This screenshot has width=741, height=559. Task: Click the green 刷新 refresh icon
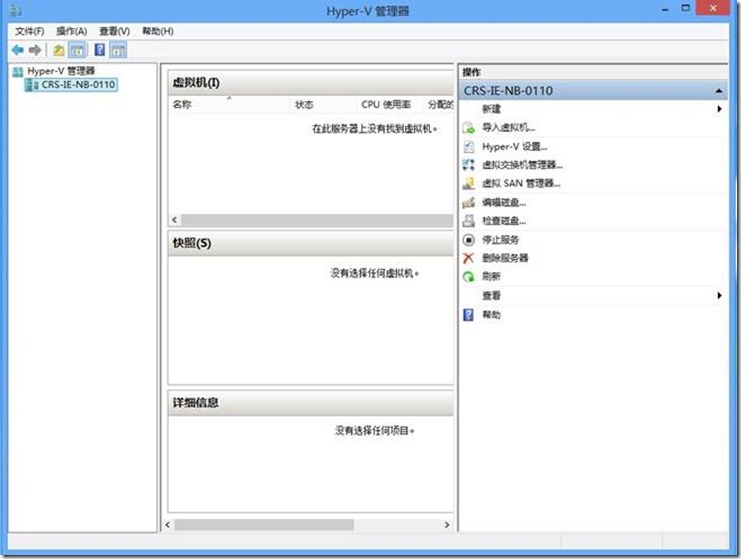click(468, 276)
